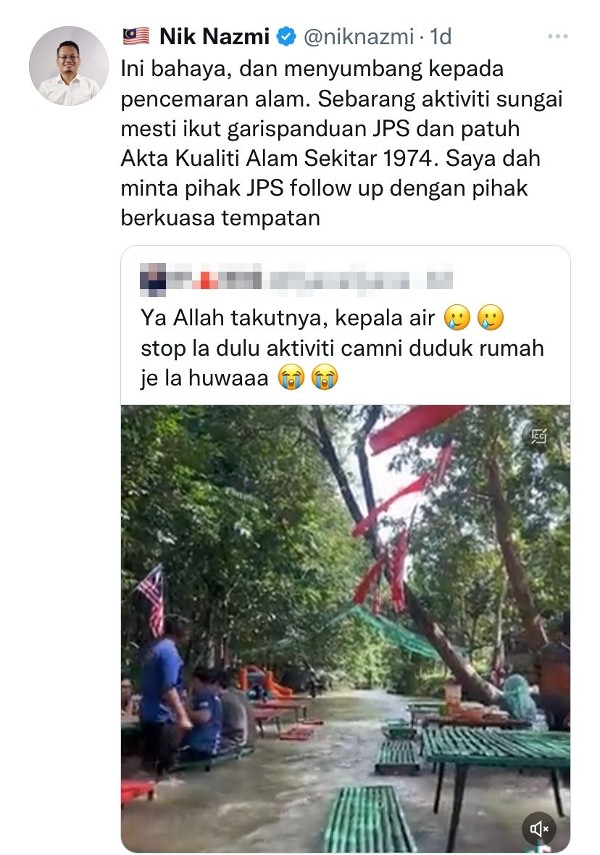Toggle the video closed captions icon

(x=539, y=436)
